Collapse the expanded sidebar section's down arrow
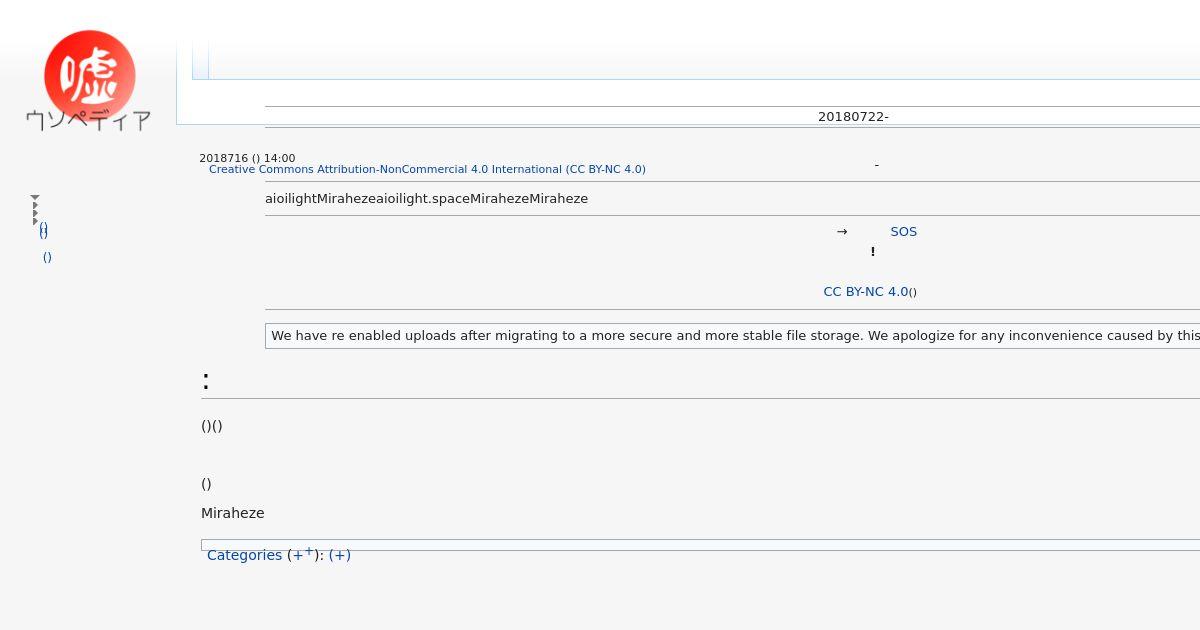Screen dimensions: 1200x630 pyautogui.click(x=35, y=198)
